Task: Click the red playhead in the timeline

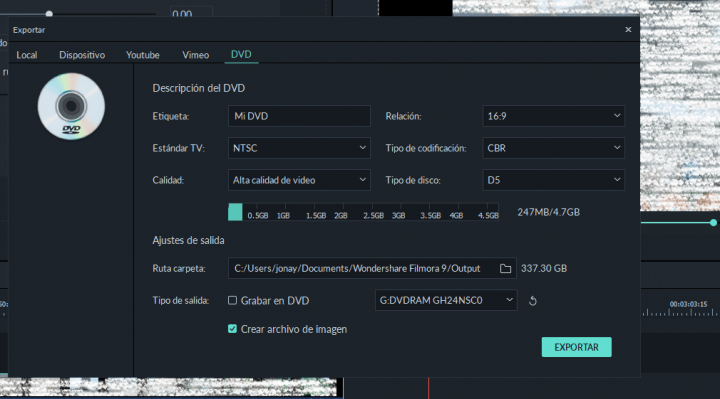Action: tap(428, 388)
